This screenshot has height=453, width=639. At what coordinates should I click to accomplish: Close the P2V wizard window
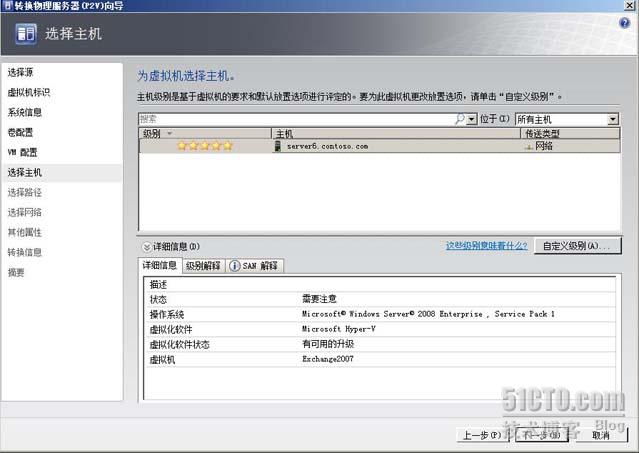[630, 5]
